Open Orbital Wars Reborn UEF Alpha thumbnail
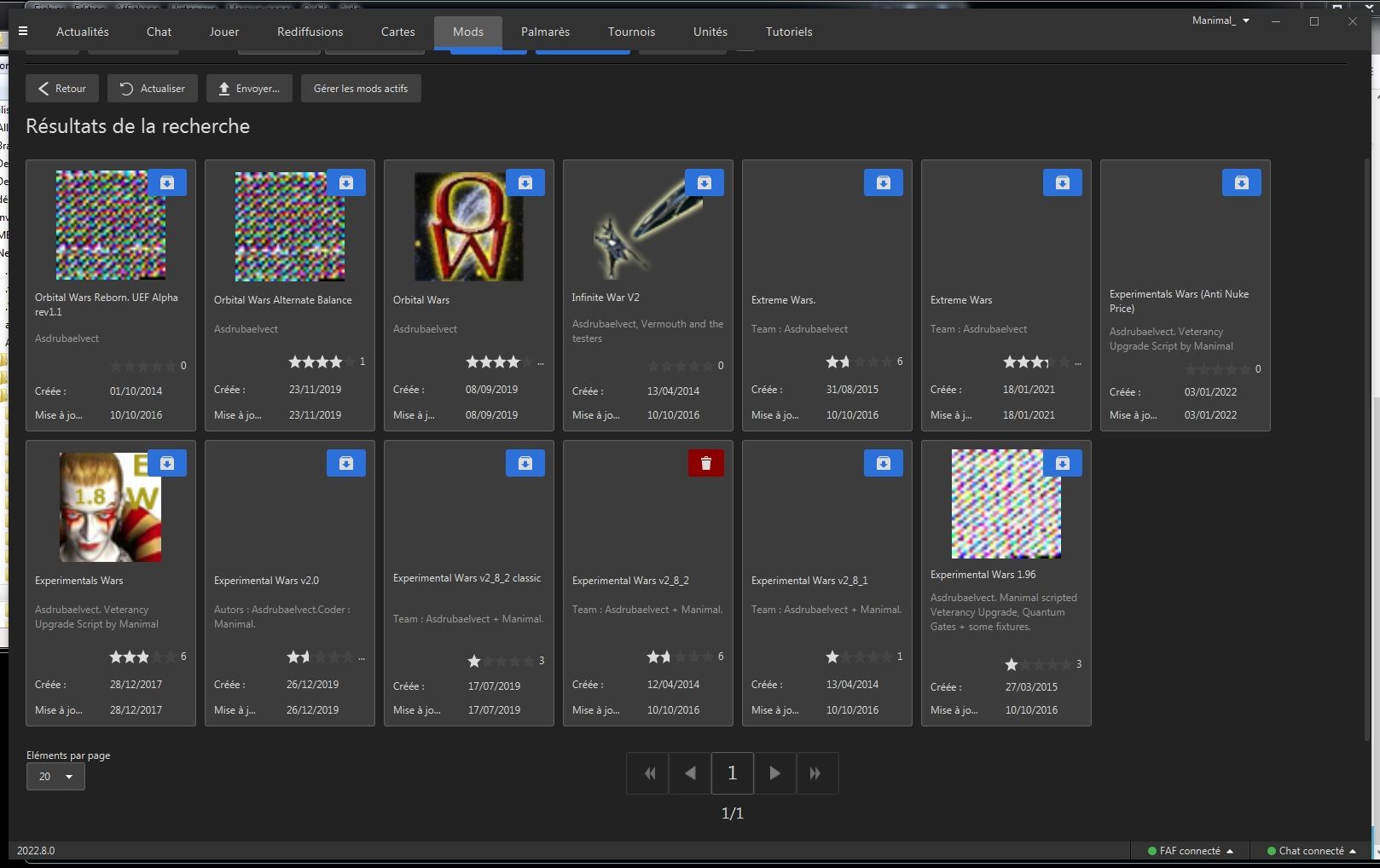This screenshot has height=868, width=1380. (x=111, y=225)
